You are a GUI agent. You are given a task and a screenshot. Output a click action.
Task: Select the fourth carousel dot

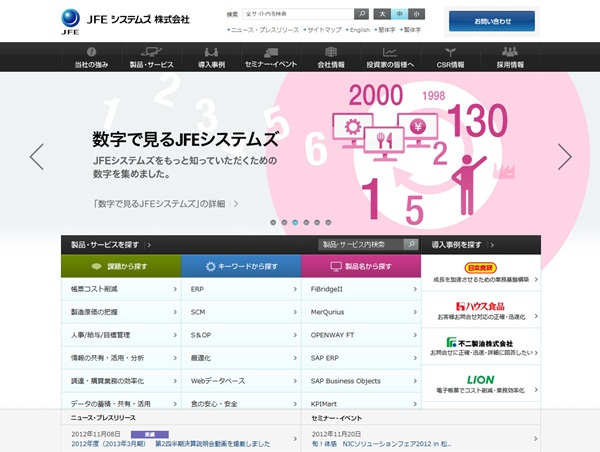click(306, 222)
